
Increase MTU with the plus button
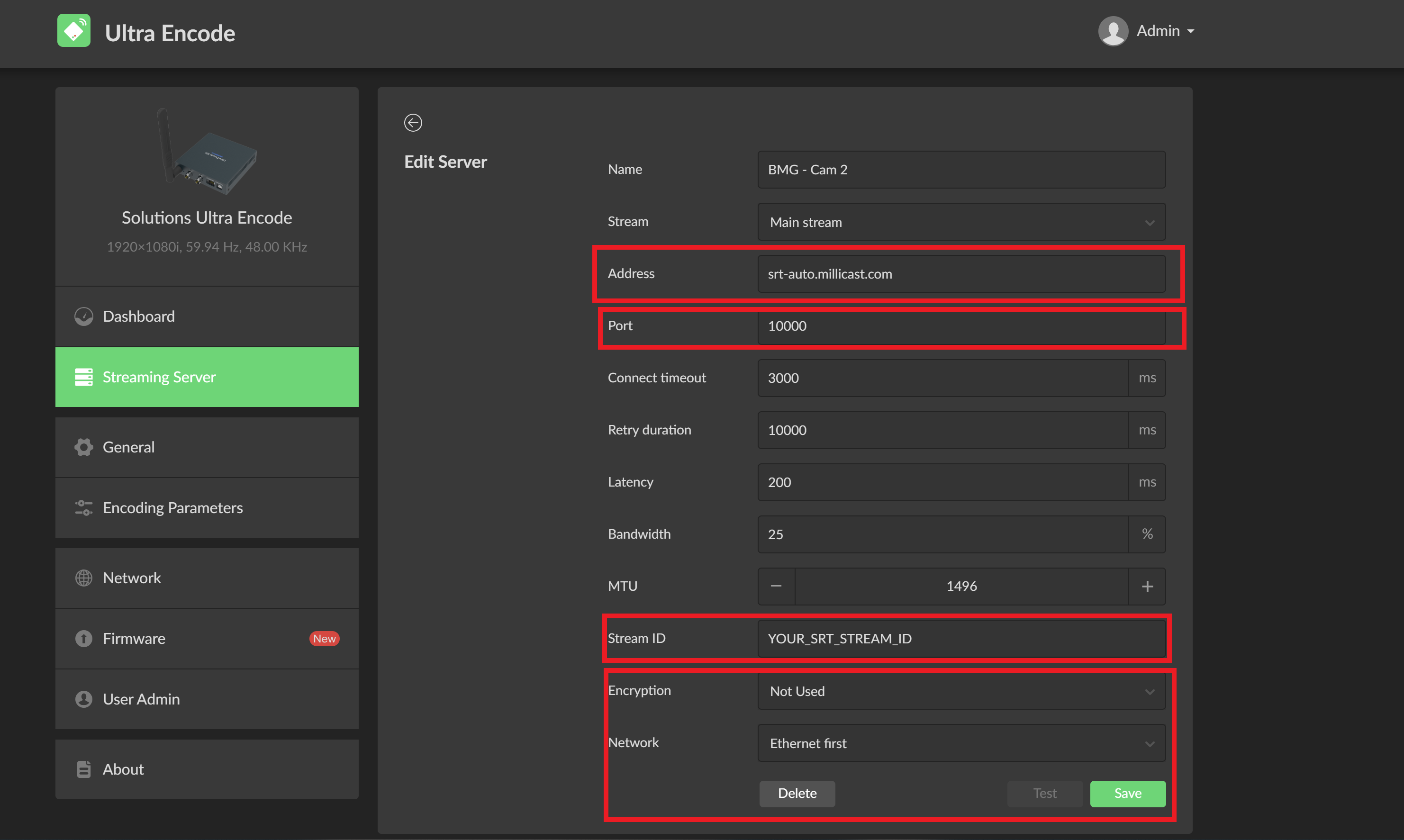pyautogui.click(x=1147, y=587)
